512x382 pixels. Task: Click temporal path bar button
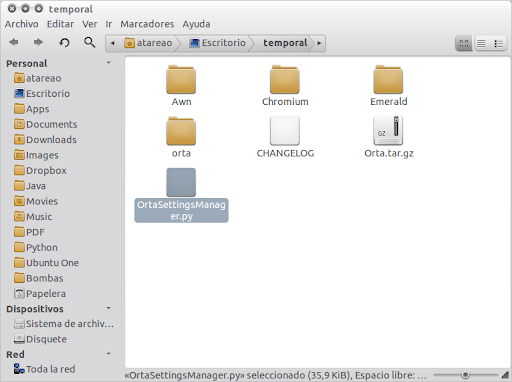(x=285, y=43)
